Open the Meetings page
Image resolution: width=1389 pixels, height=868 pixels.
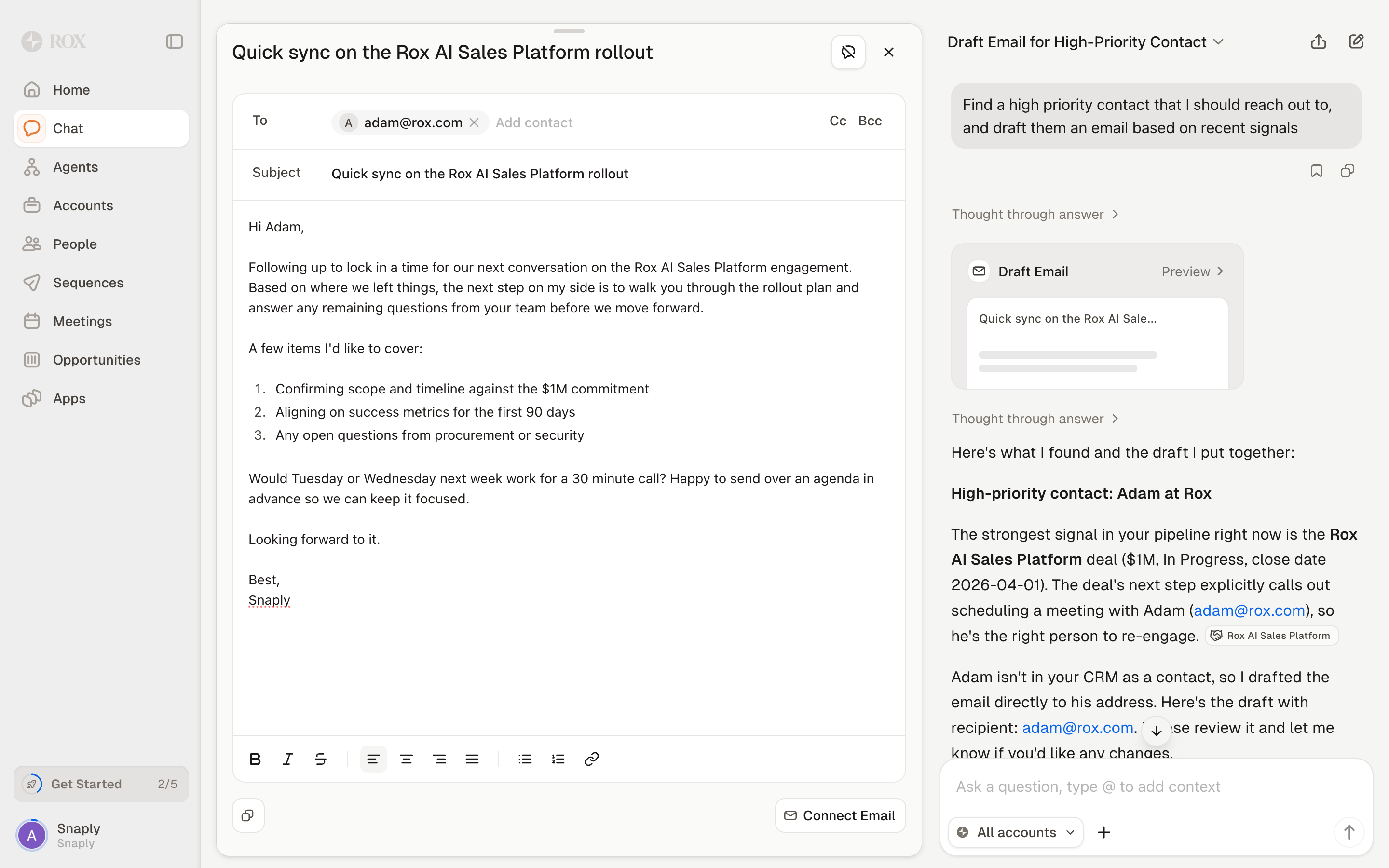point(101,321)
